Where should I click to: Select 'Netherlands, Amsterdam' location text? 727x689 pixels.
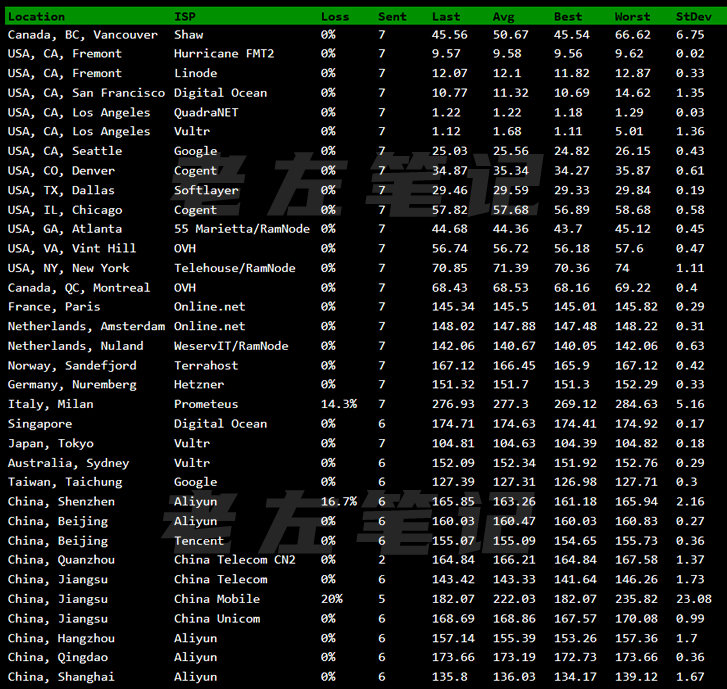(x=86, y=326)
